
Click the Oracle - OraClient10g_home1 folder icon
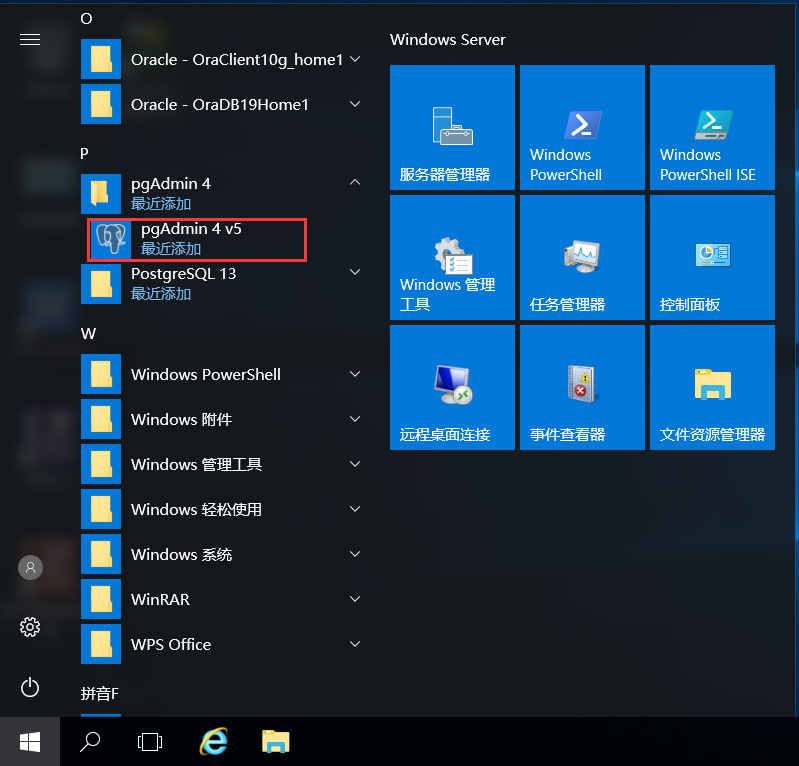click(101, 59)
